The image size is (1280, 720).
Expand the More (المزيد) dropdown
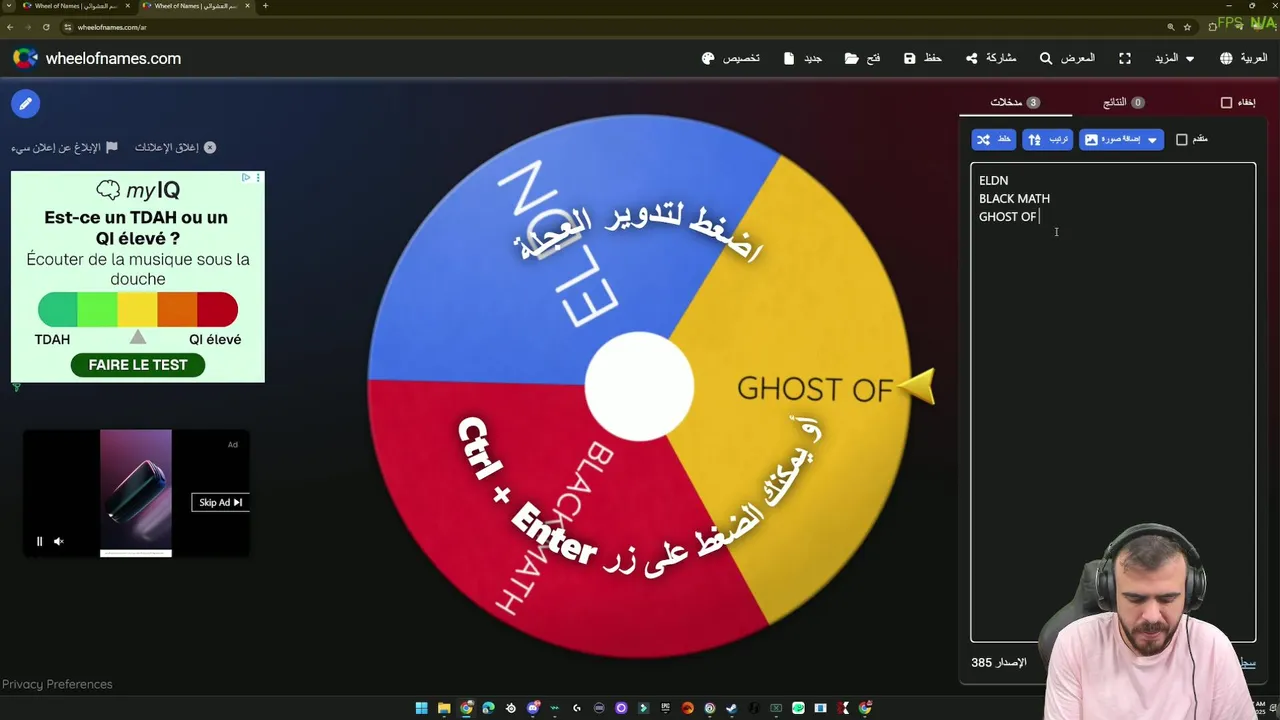(x=1175, y=58)
